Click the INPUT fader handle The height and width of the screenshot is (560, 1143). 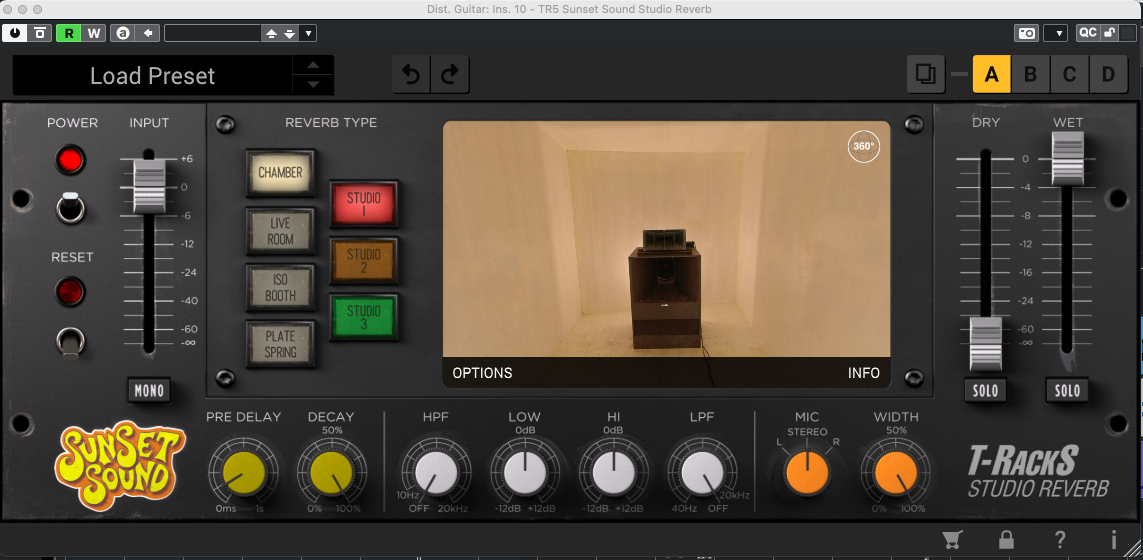pos(149,187)
